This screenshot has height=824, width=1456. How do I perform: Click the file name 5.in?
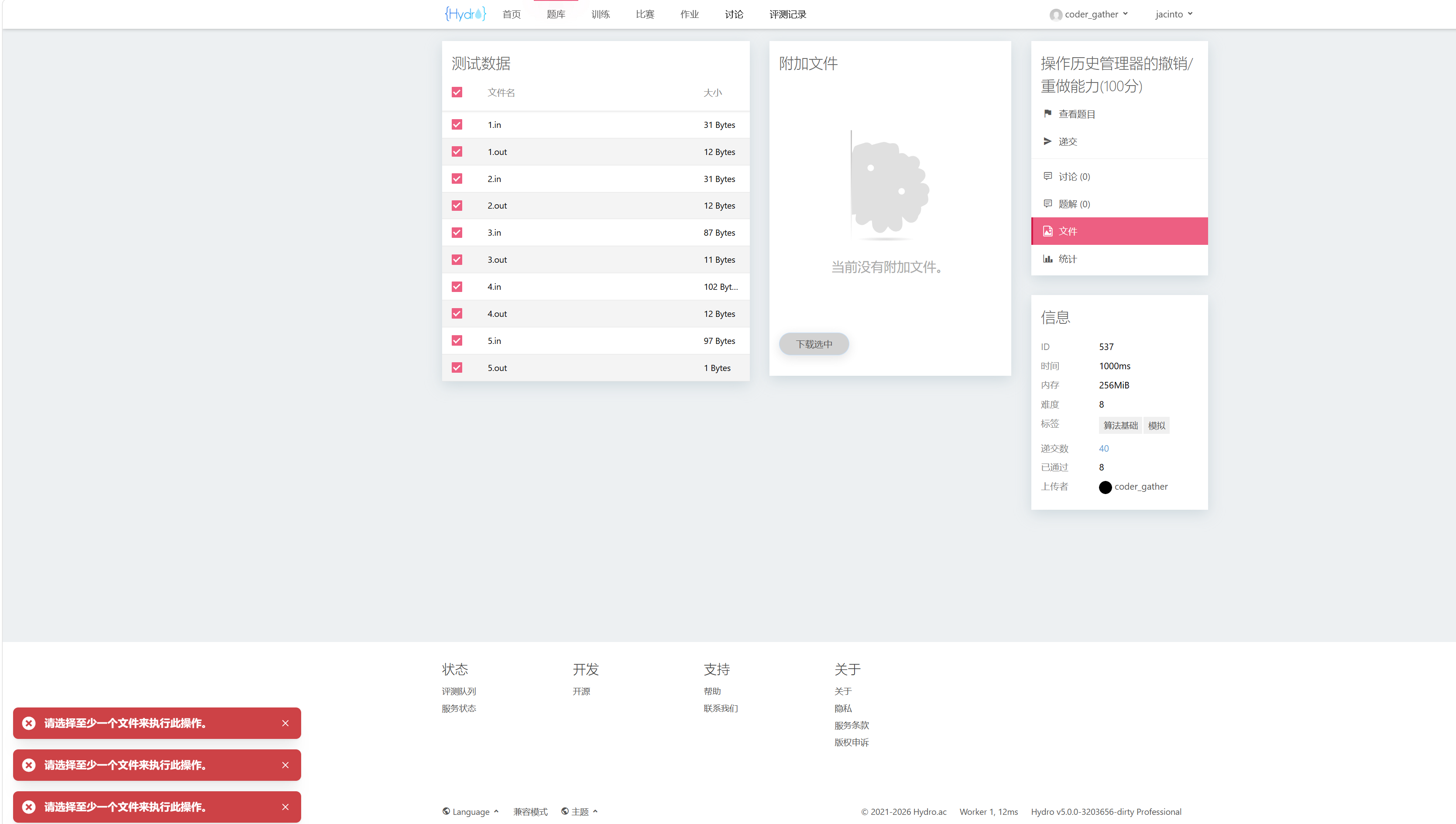tap(494, 341)
